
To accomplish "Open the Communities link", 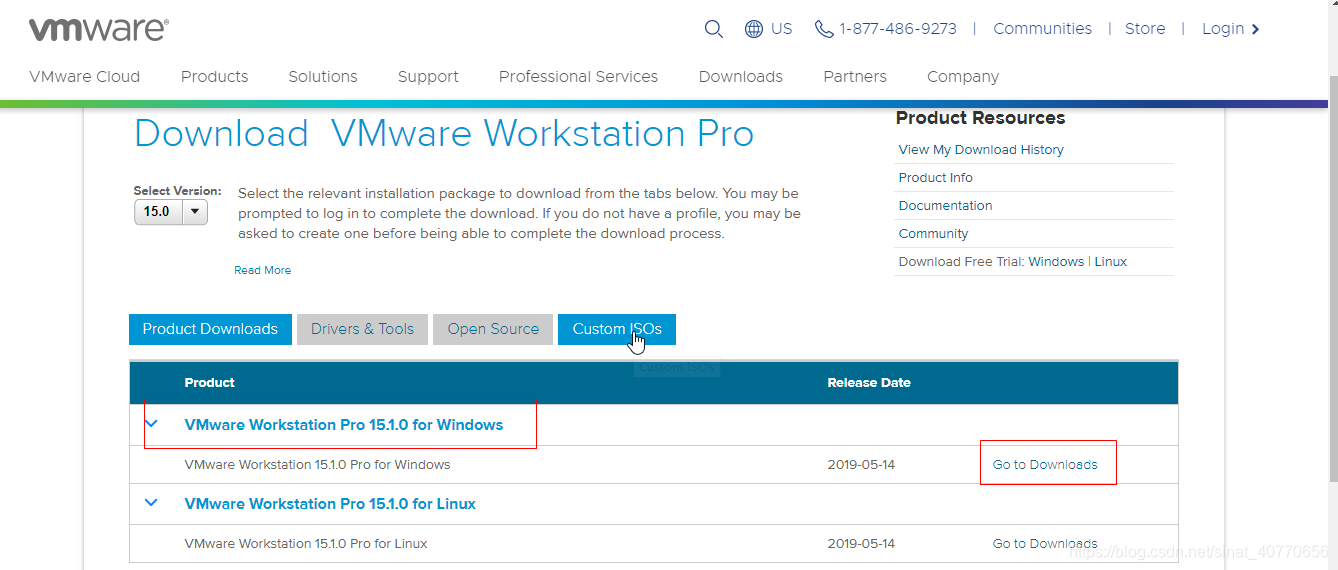I will (x=1042, y=29).
